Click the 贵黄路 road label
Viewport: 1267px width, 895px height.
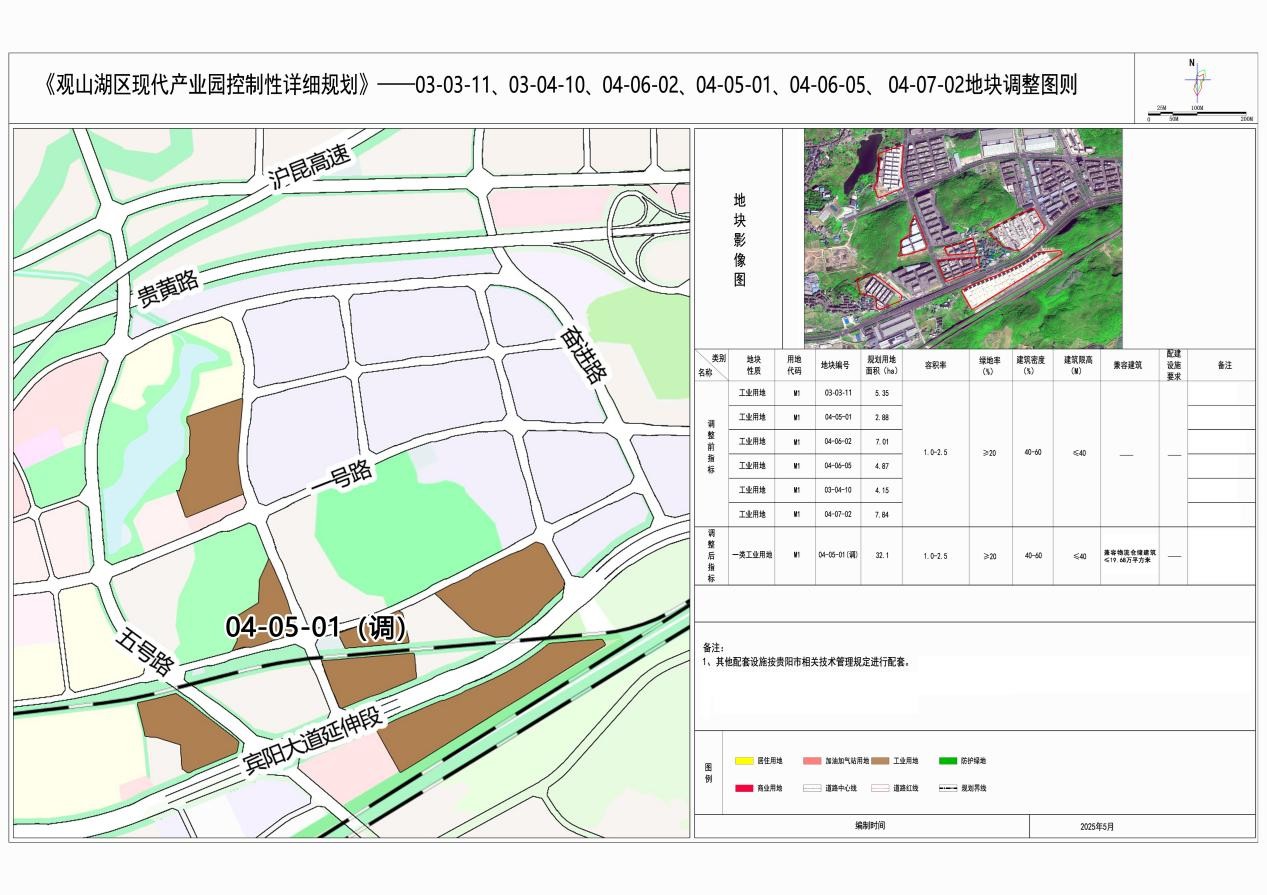tap(168, 287)
